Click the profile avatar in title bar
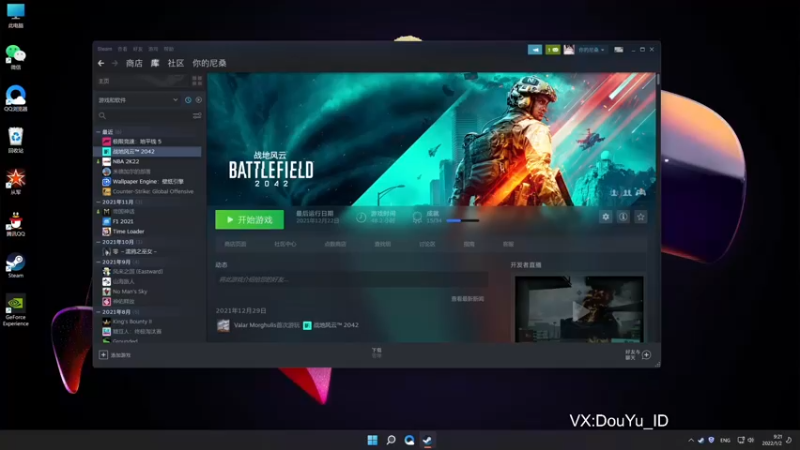The image size is (800, 450). tap(569, 49)
